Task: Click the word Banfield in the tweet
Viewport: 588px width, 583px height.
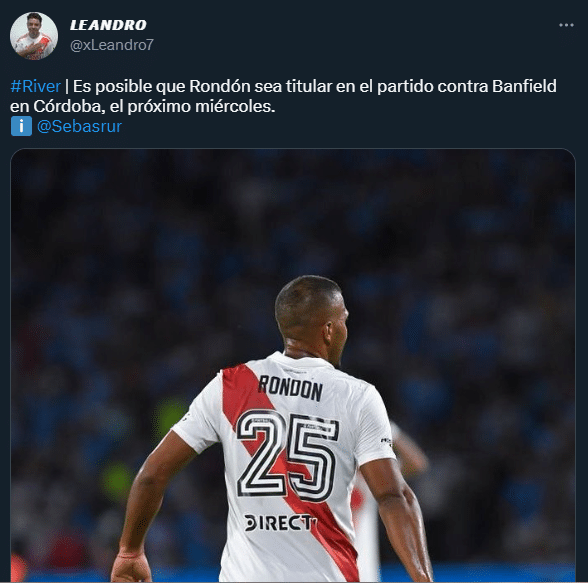Action: point(524,86)
